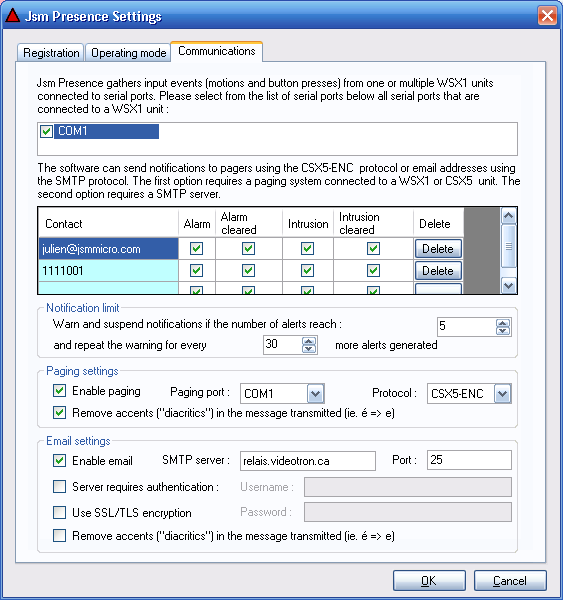Decrease the alerts reach limit with down arrow

click(x=503, y=331)
